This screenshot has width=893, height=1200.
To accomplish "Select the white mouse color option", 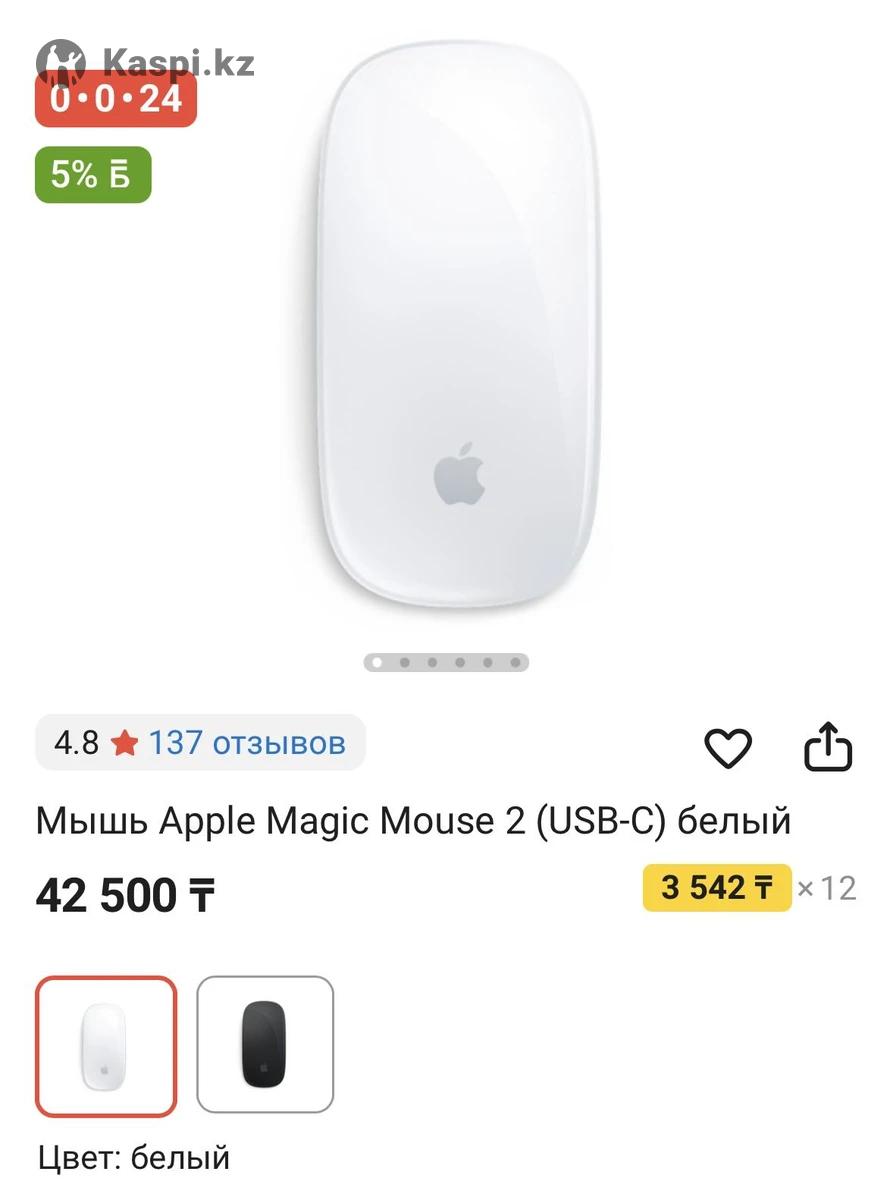I will click(x=106, y=1045).
